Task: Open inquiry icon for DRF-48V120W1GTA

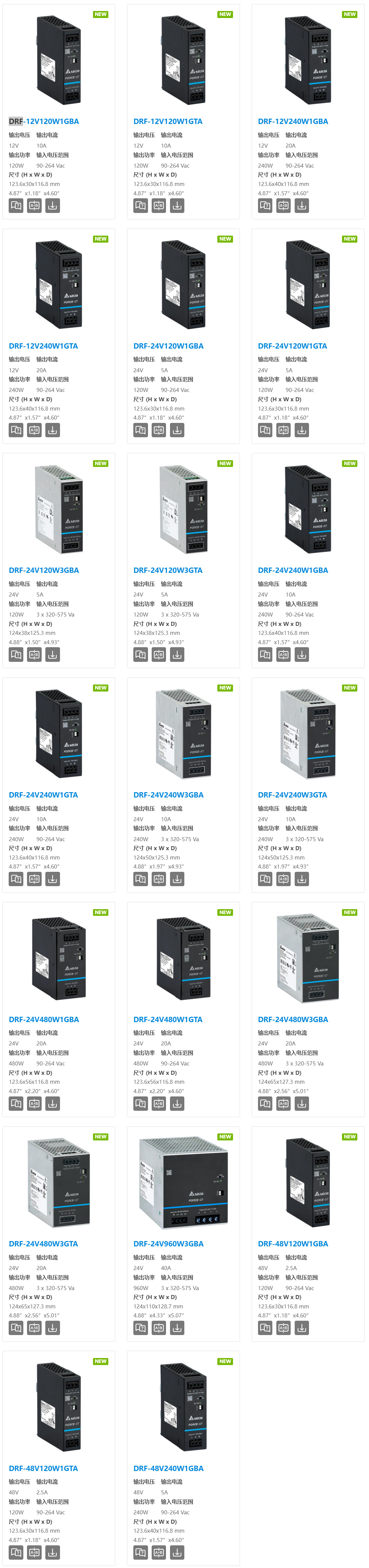Action: click(16, 1553)
